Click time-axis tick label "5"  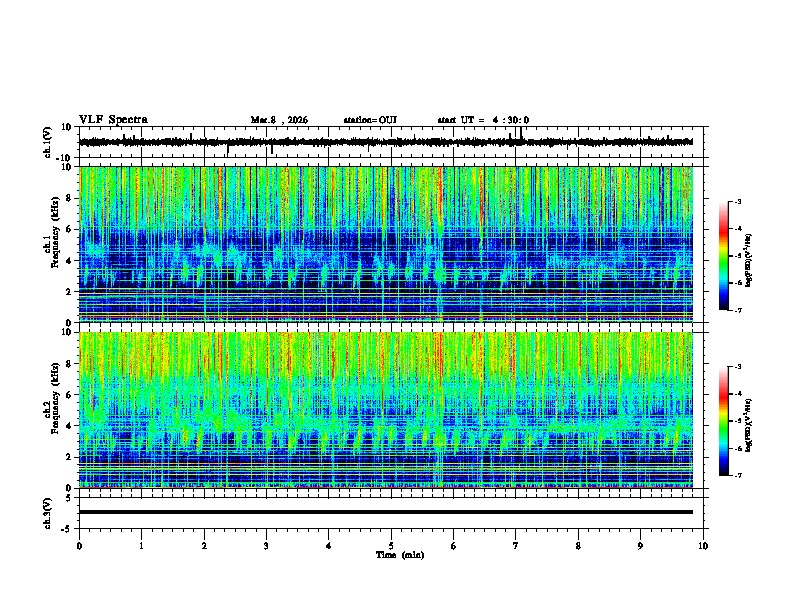[391, 546]
